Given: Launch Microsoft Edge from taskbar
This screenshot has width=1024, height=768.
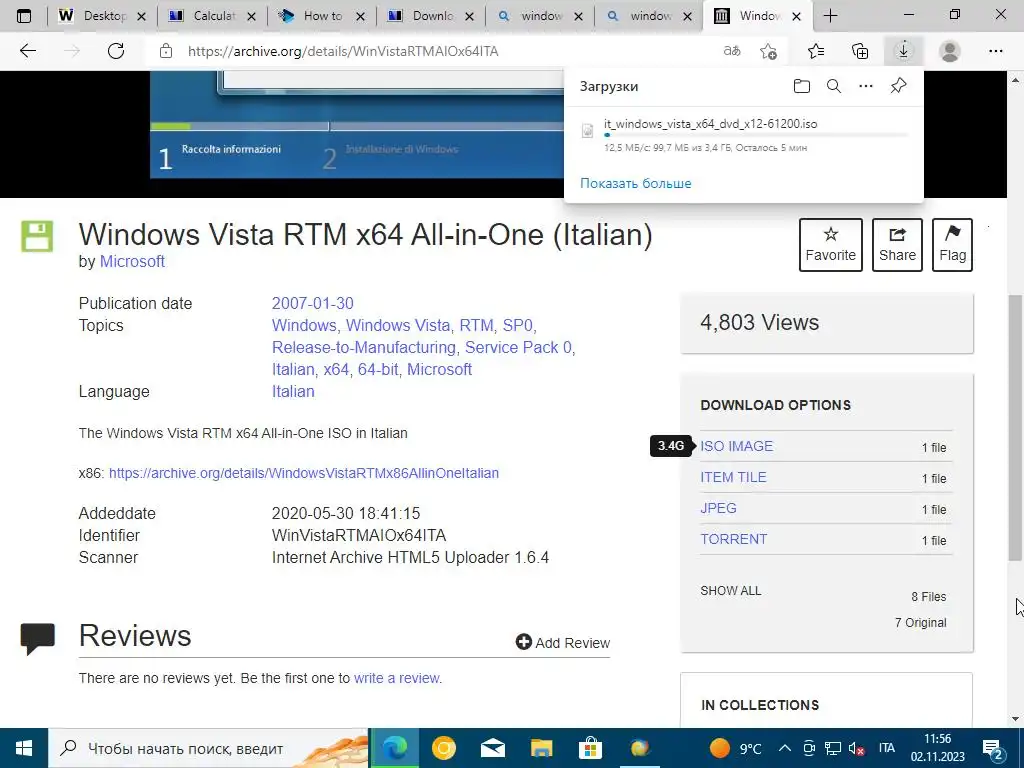Looking at the screenshot, I should tap(394, 748).
